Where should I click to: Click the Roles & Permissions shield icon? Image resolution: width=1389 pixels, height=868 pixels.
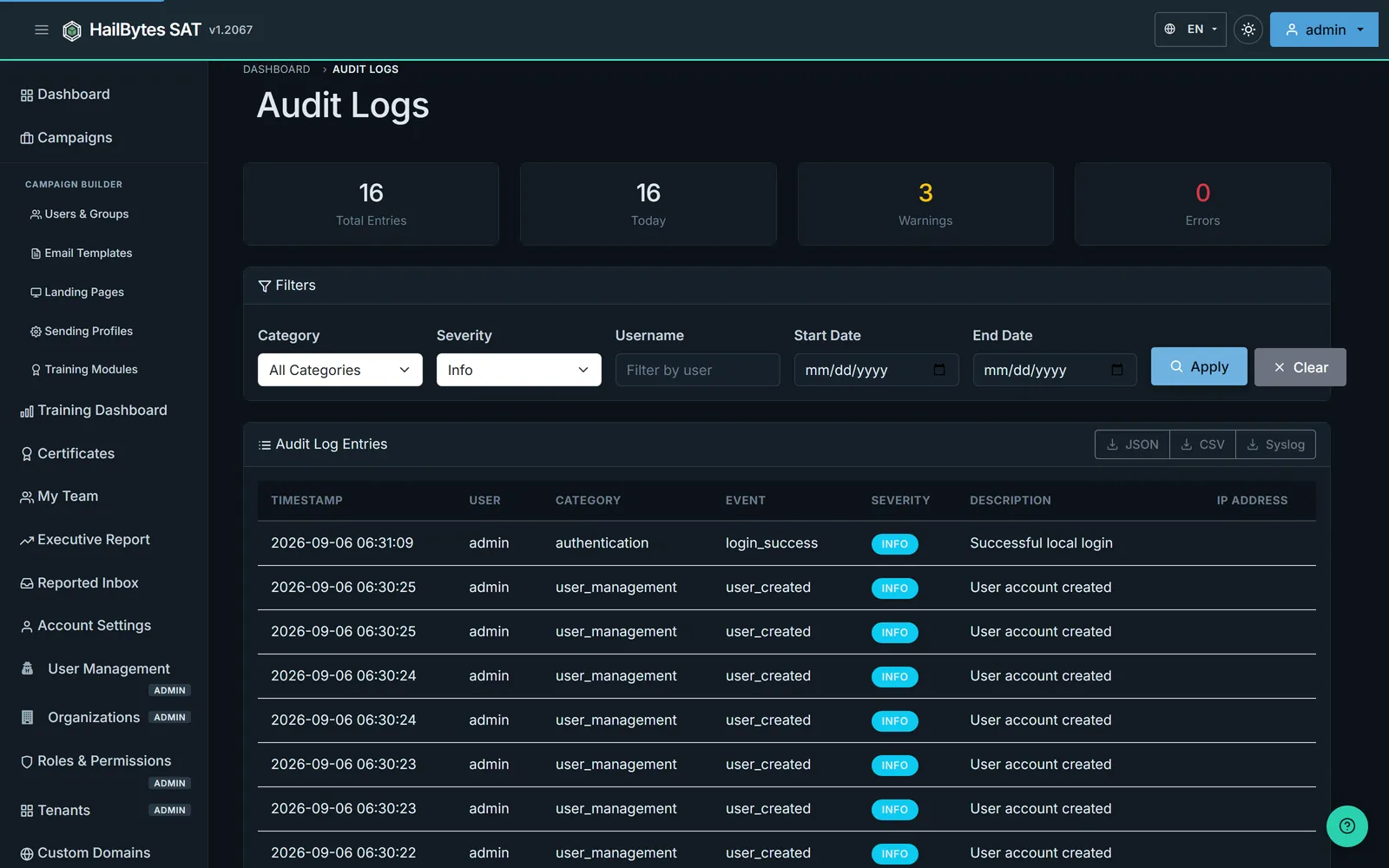coord(27,762)
